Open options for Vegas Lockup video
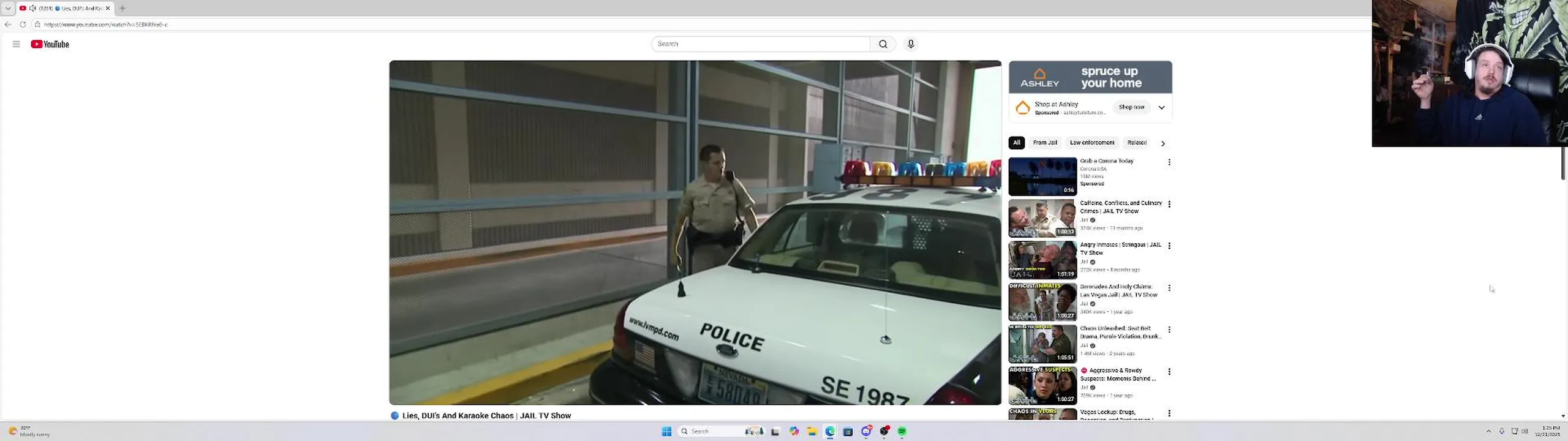 pos(1169,413)
